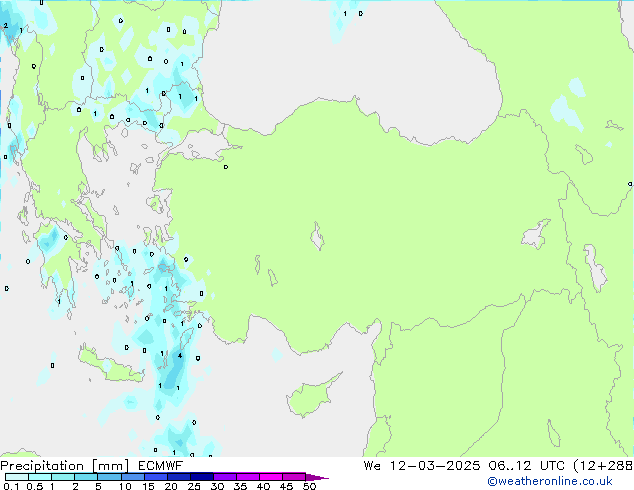This screenshot has width=634, height=490.
Task: Select the 'Precipitation [mm]' title text
Action: pyautogui.click(x=65, y=466)
